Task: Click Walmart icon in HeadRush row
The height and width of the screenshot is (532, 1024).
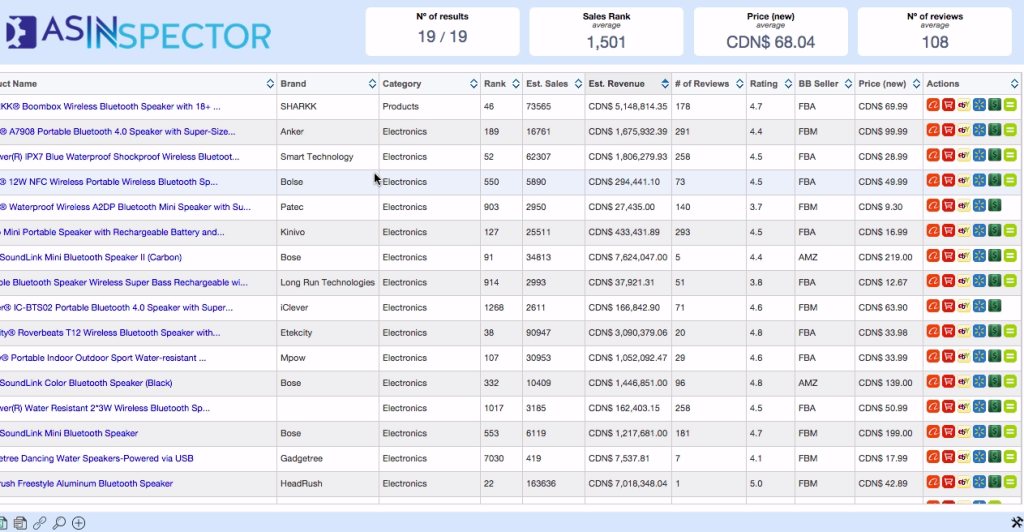Action: coord(979,482)
